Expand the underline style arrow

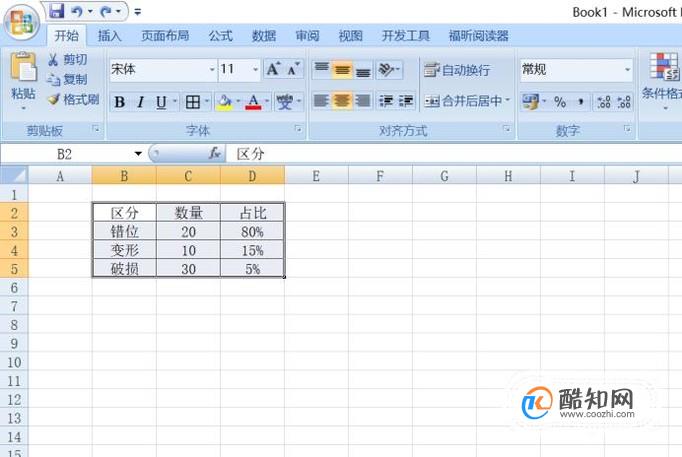(x=175, y=102)
